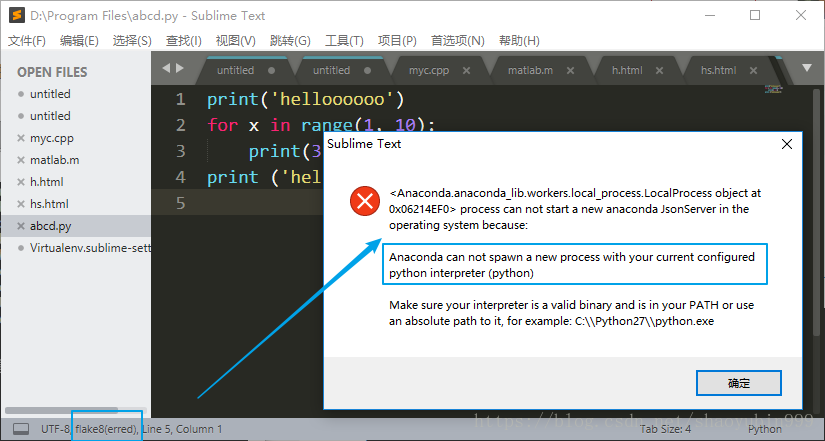Open the 查找(I) menu
This screenshot has height=441, width=825.
click(184, 41)
